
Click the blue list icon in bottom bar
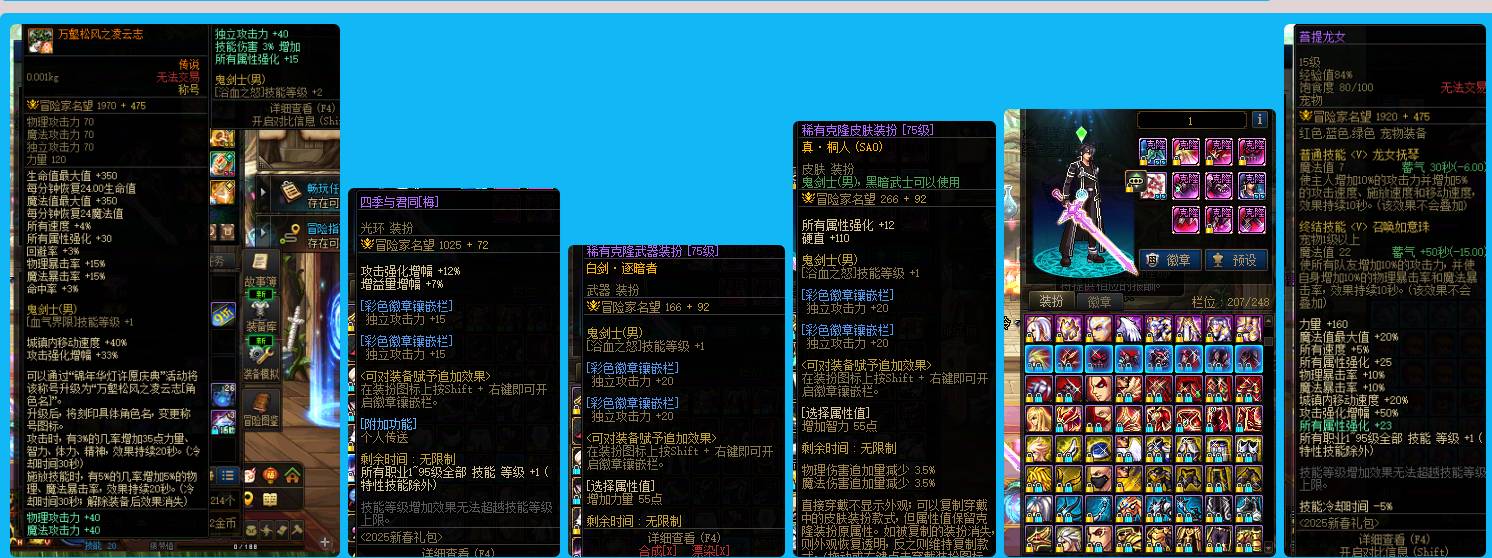coord(230,474)
